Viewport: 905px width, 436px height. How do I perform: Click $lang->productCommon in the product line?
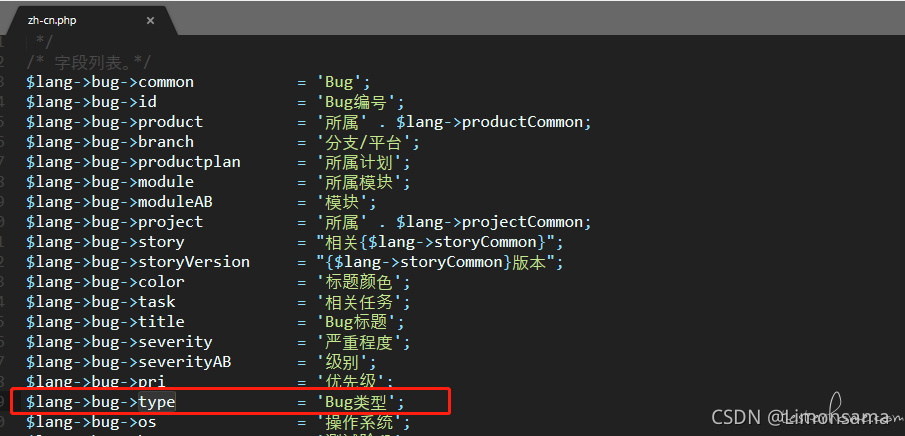tap(489, 122)
